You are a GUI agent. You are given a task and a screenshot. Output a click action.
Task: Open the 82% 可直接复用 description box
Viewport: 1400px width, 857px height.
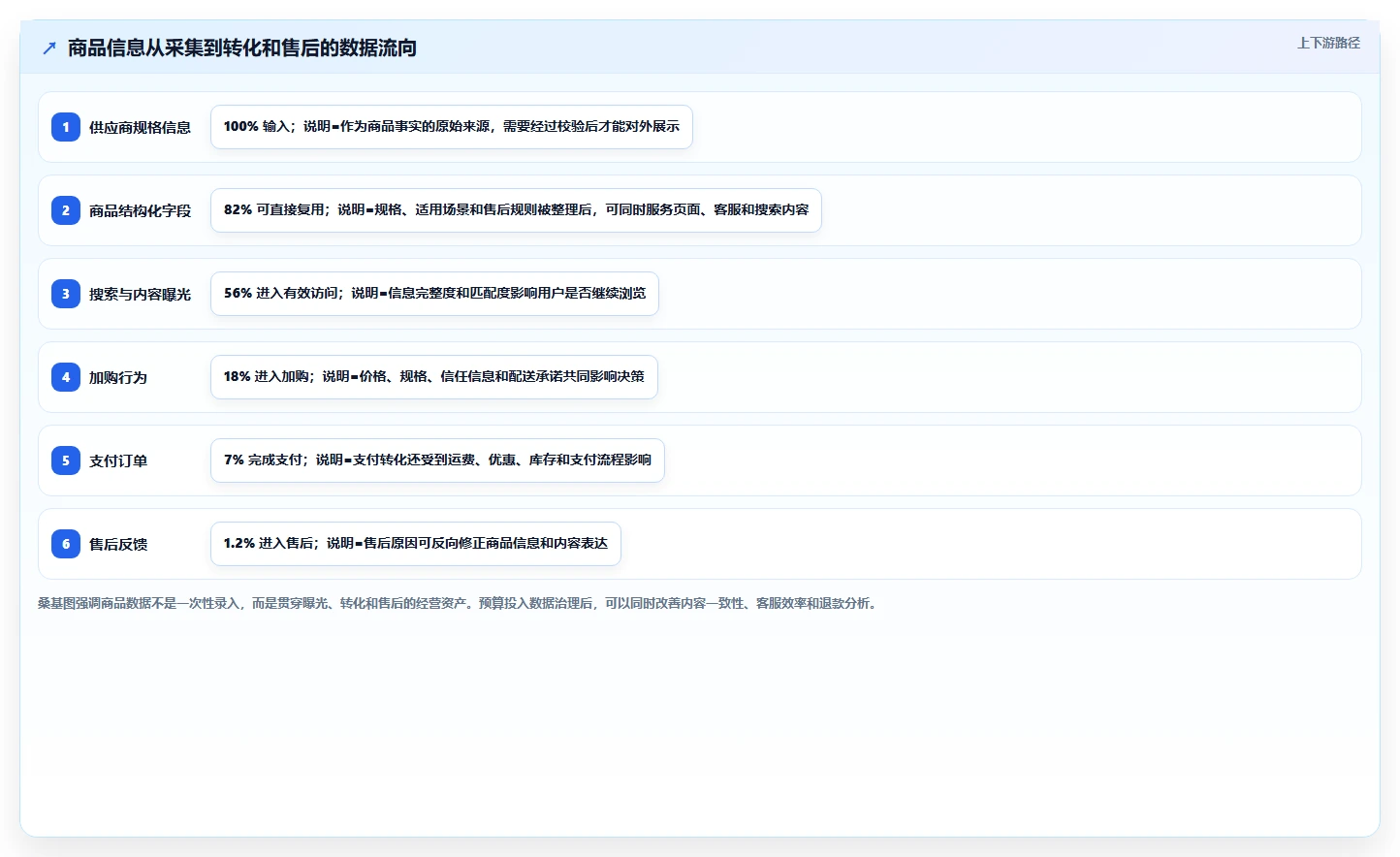(516, 210)
